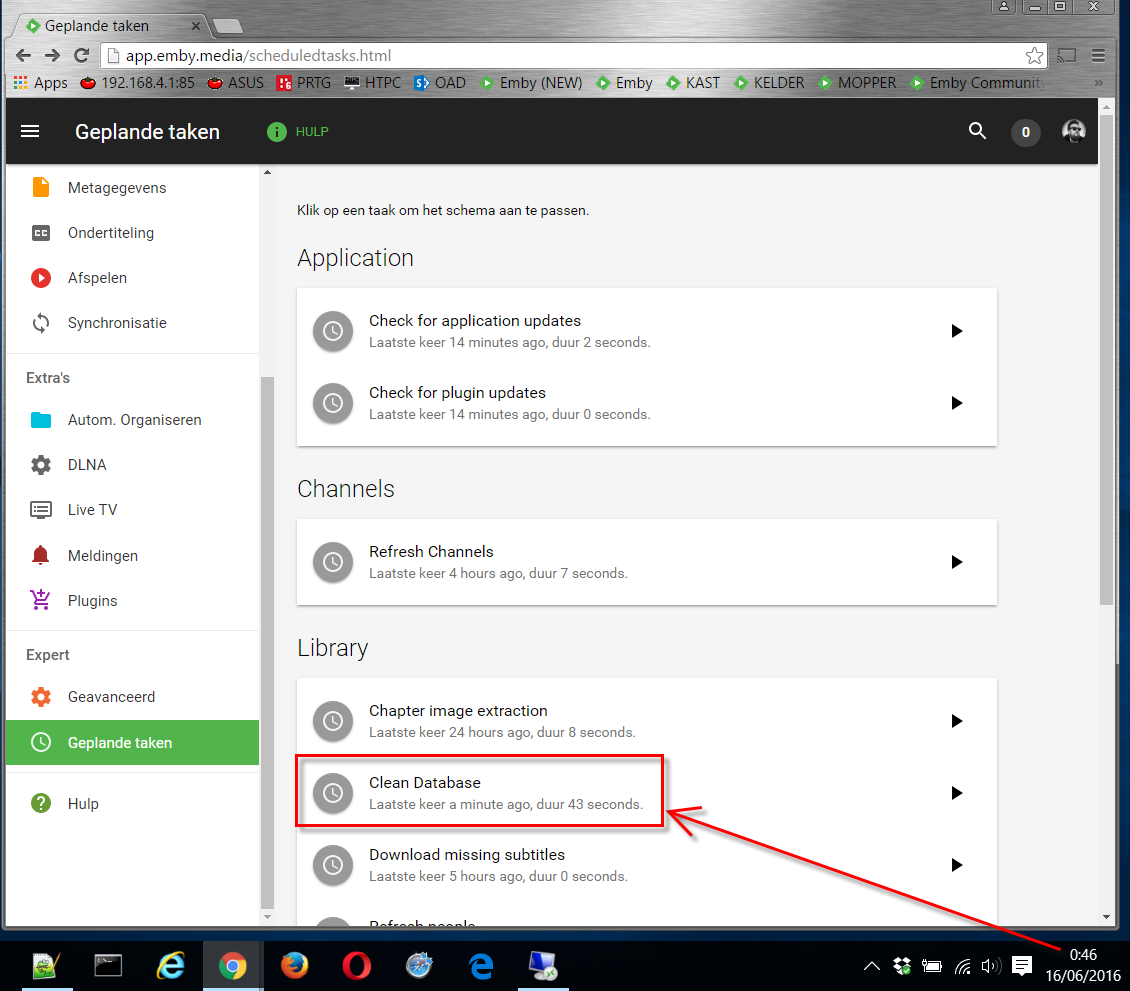
Task: Open Firefox from the taskbar
Action: tap(294, 966)
